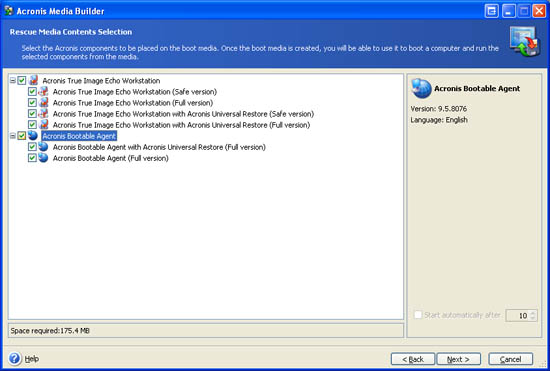Click the Help question mark icon

click(x=15, y=359)
